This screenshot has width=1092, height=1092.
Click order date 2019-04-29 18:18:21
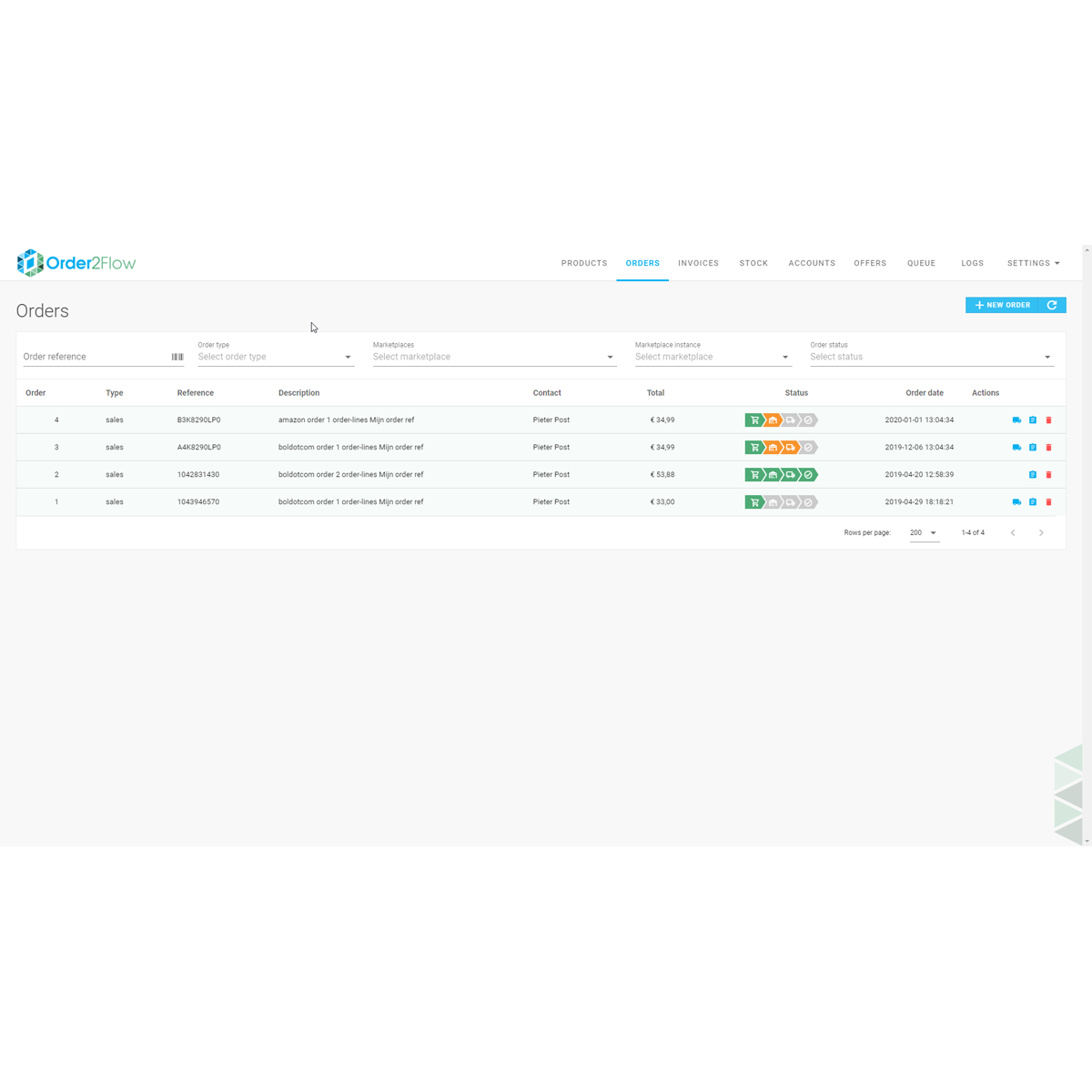point(919,502)
